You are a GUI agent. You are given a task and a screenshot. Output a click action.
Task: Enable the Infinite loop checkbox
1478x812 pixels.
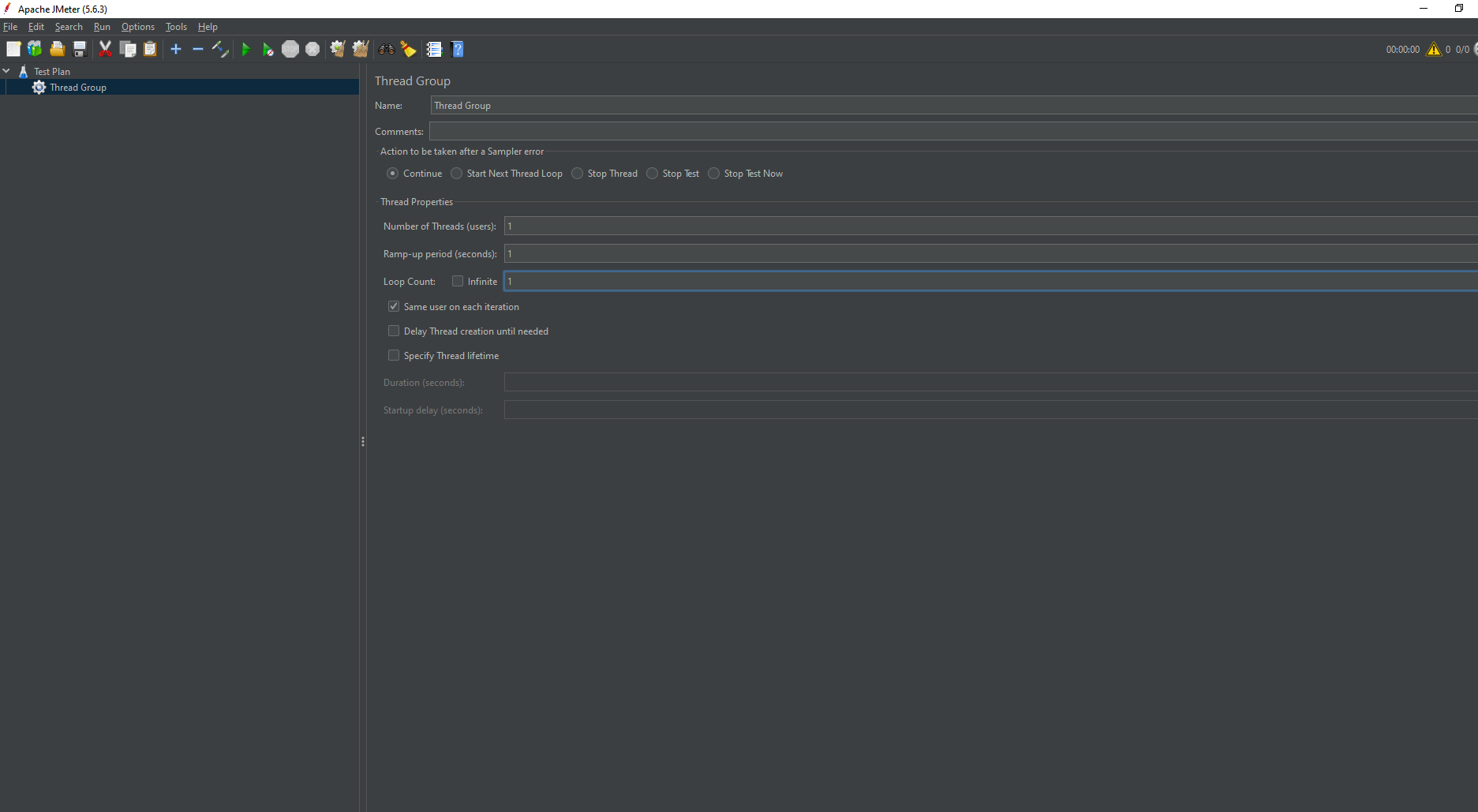tap(458, 281)
